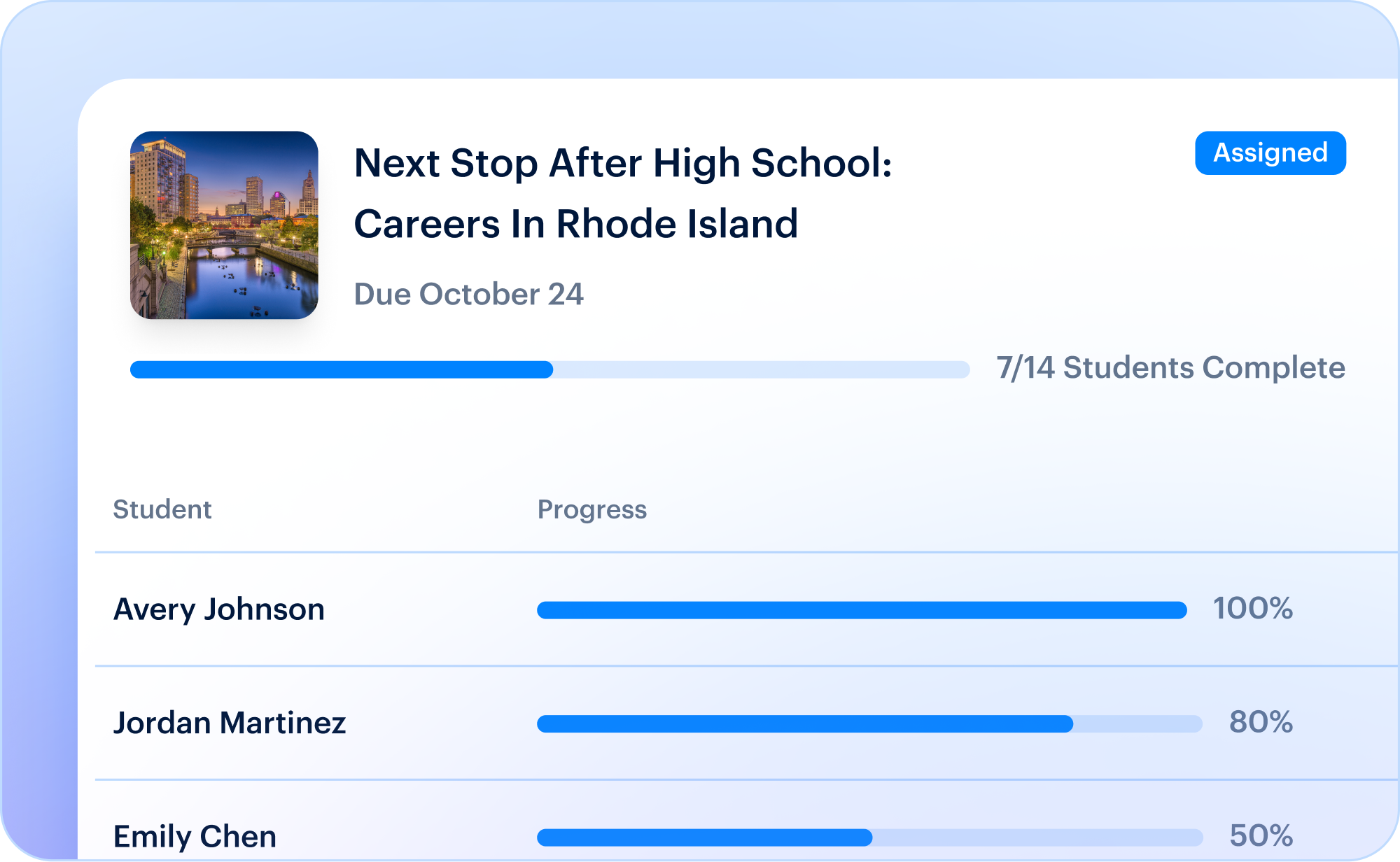
Task: Click the Careers In Rhode Island title line
Action: coord(576,224)
